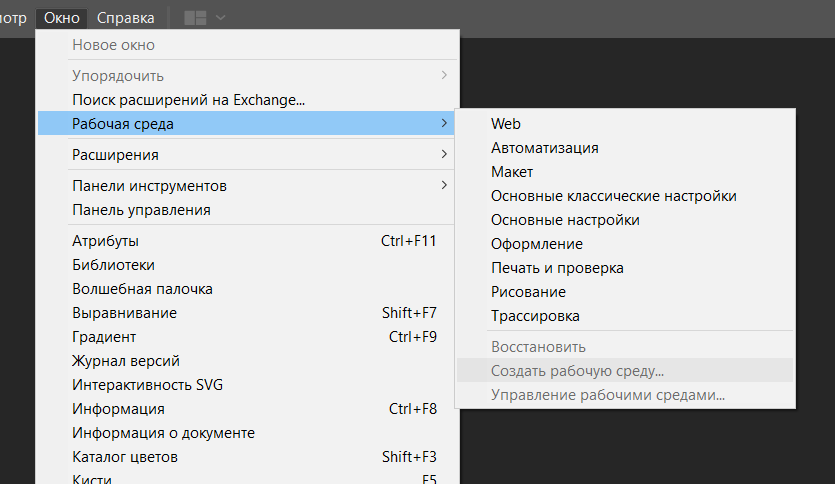This screenshot has height=484, width=835.
Task: Expand the Панели инструментов submenu
Action: [149, 186]
